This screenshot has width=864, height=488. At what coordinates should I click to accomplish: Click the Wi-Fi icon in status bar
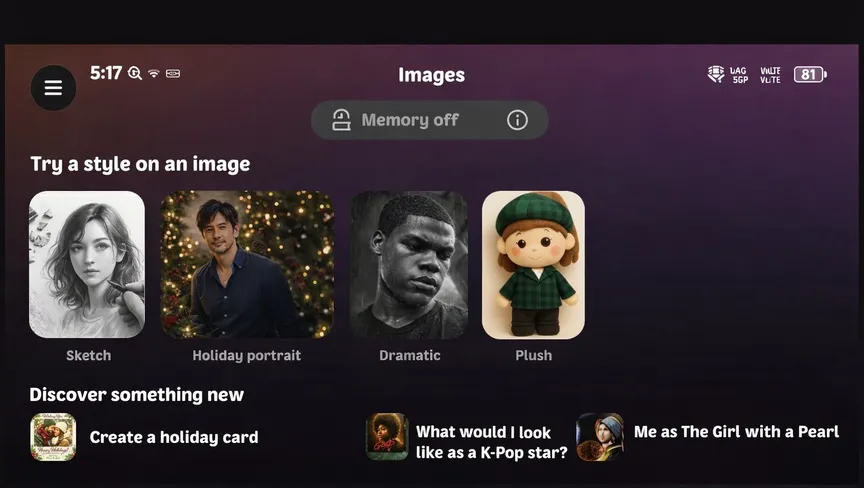click(x=154, y=74)
